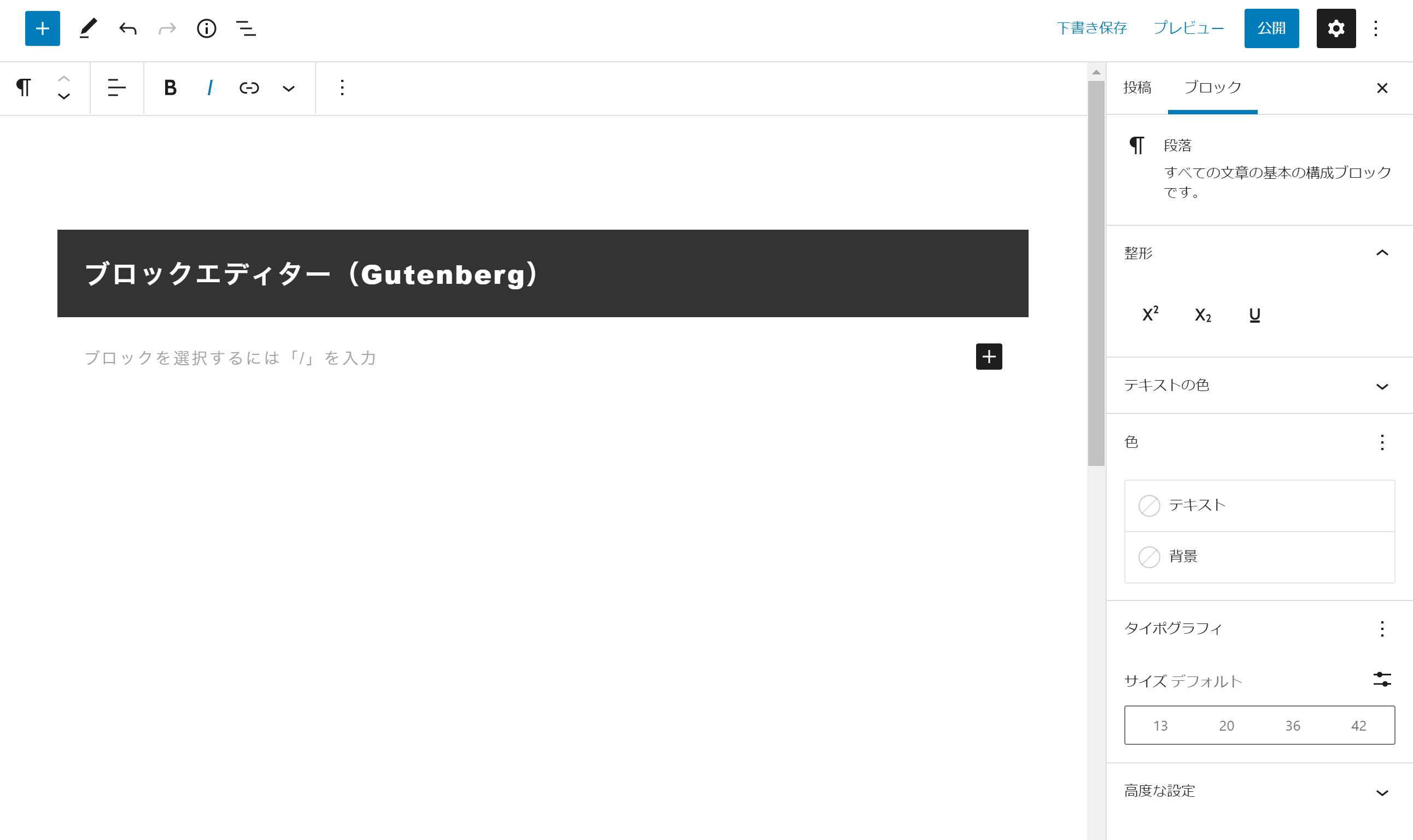
Task: Pick the 背景 color option
Action: point(1259,557)
